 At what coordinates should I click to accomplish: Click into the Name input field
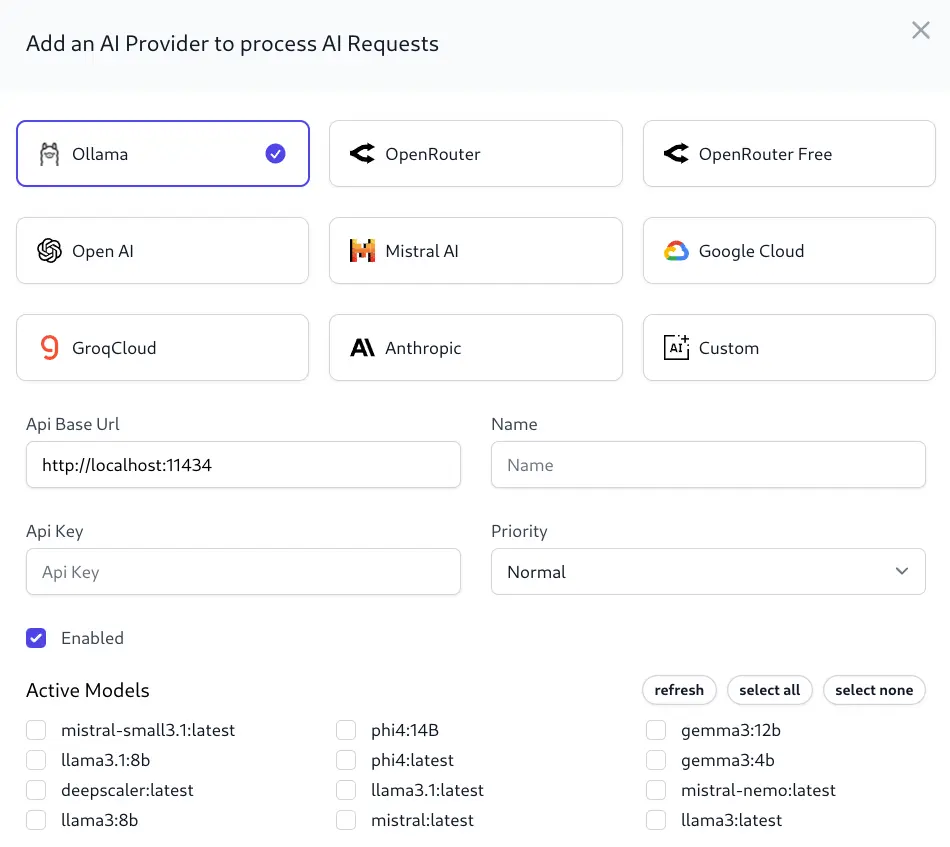coord(708,465)
